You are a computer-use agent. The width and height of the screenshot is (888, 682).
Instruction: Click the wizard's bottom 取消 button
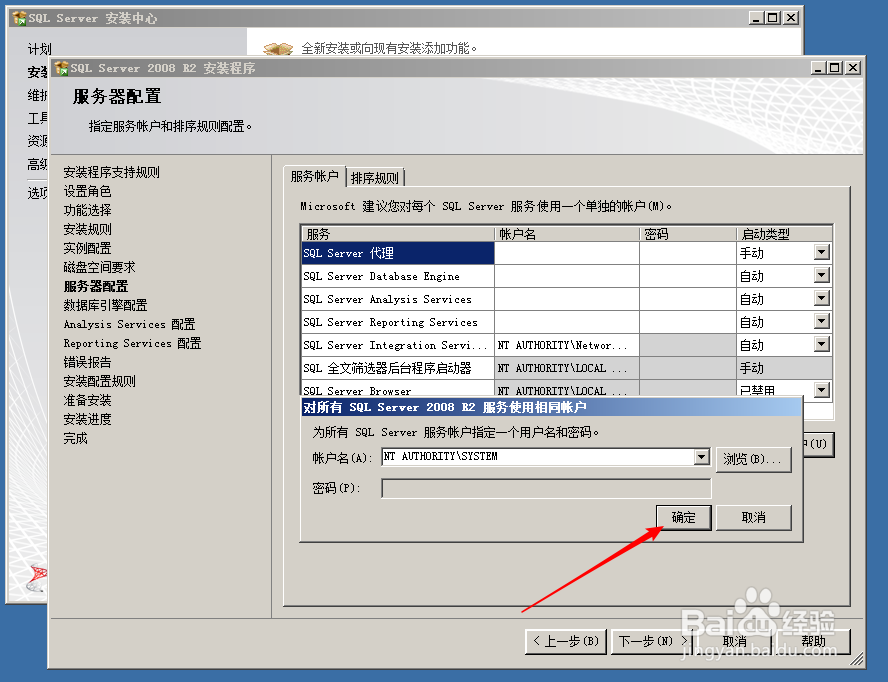[x=734, y=641]
